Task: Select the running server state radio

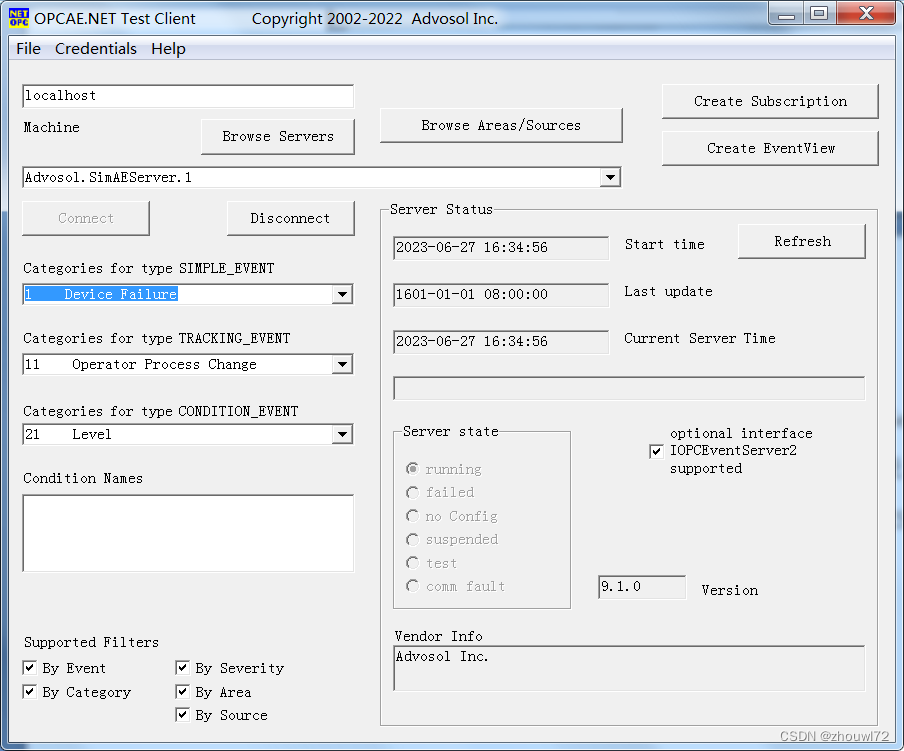Action: (x=412, y=469)
